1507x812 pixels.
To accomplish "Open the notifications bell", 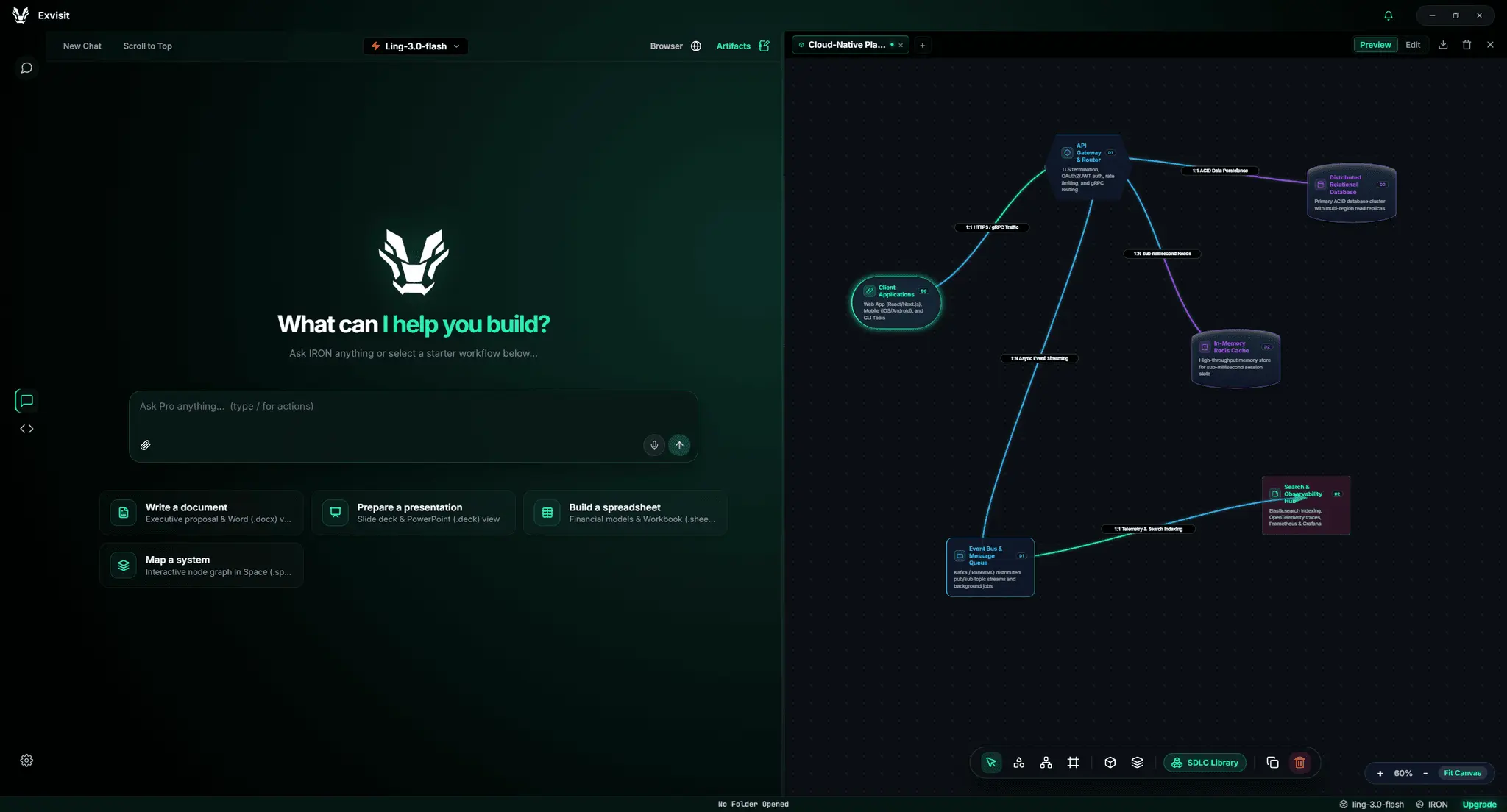I will coord(1388,15).
